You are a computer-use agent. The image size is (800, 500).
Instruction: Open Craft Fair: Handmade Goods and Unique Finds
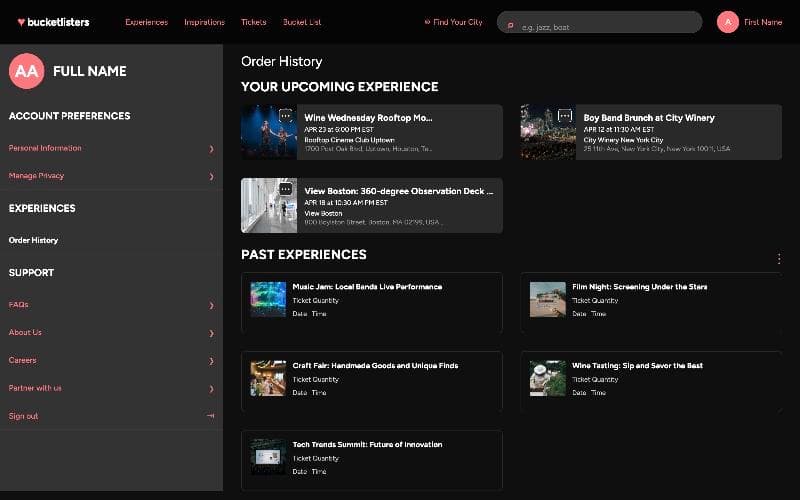pos(376,365)
